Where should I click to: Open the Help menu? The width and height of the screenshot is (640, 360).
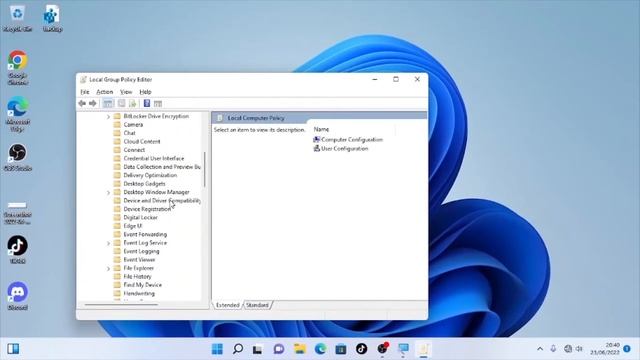145,92
